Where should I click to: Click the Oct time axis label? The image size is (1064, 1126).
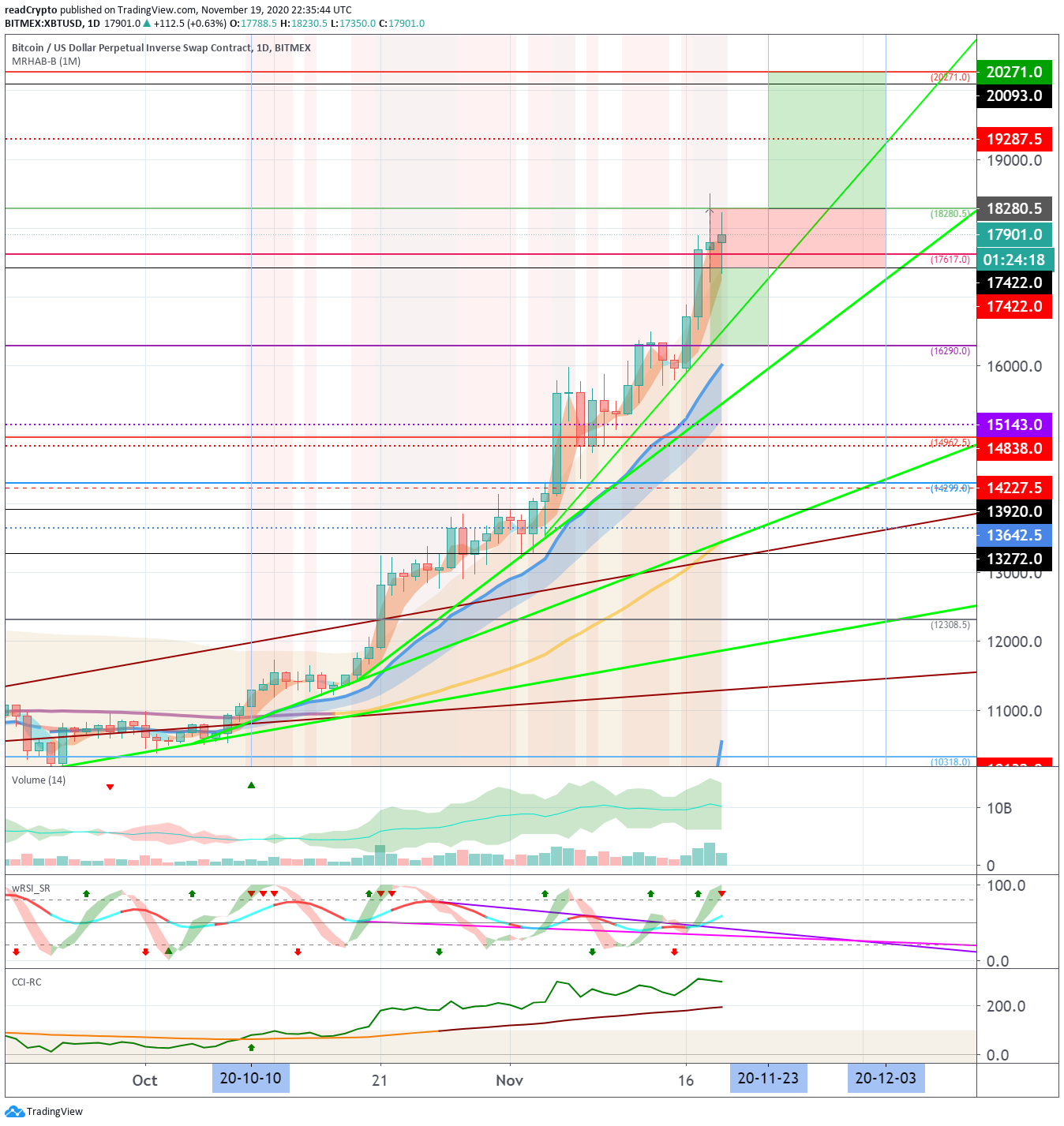pyautogui.click(x=144, y=1080)
